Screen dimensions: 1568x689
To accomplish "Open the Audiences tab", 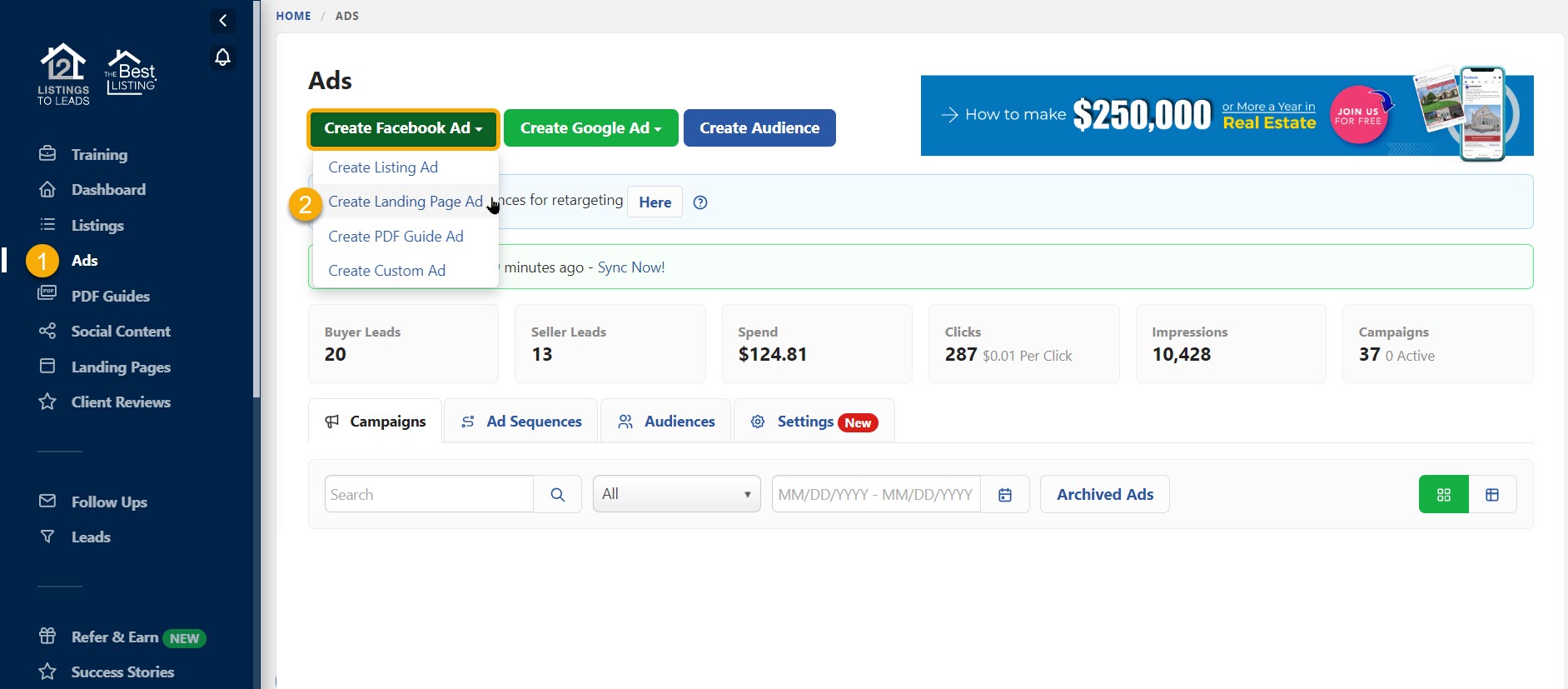I will (x=666, y=422).
